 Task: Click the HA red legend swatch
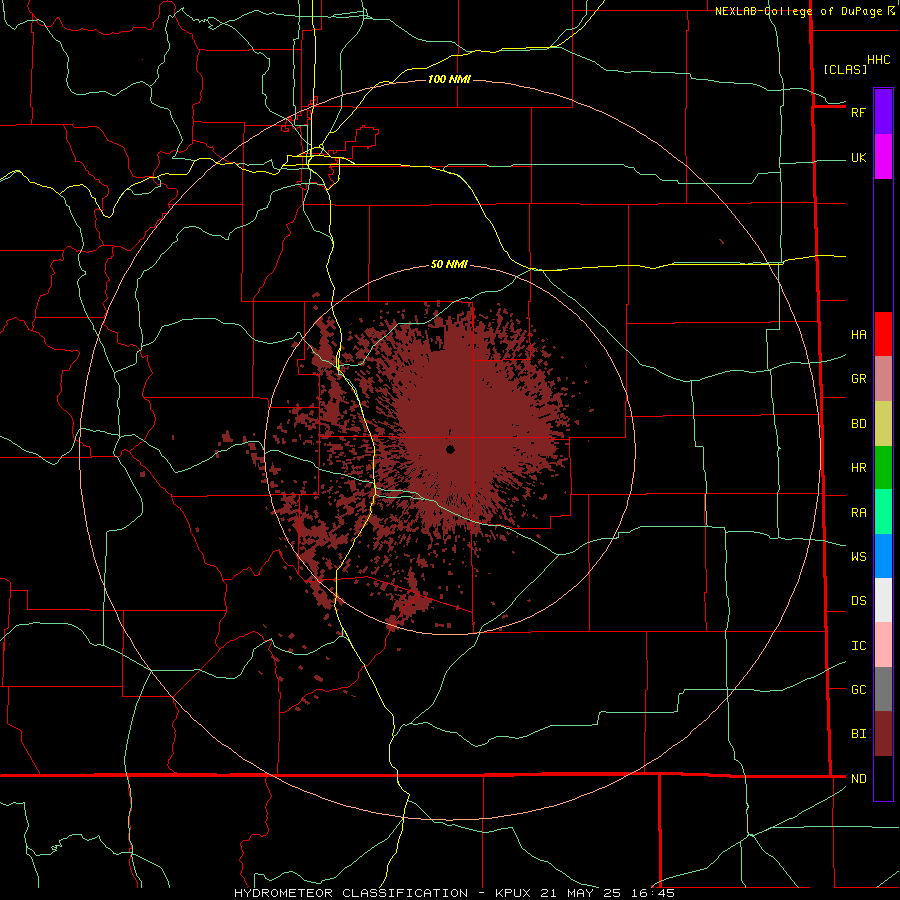click(883, 334)
